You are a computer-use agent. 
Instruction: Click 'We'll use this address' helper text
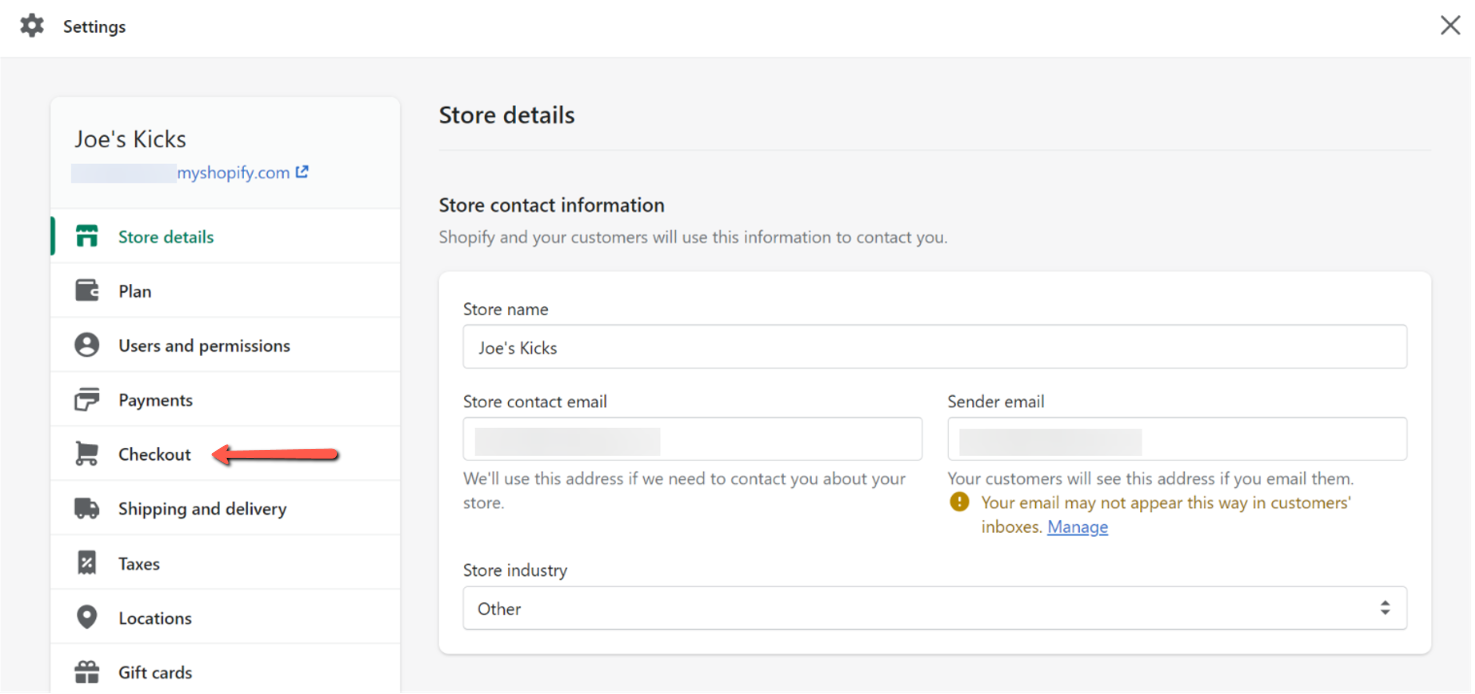(x=685, y=490)
